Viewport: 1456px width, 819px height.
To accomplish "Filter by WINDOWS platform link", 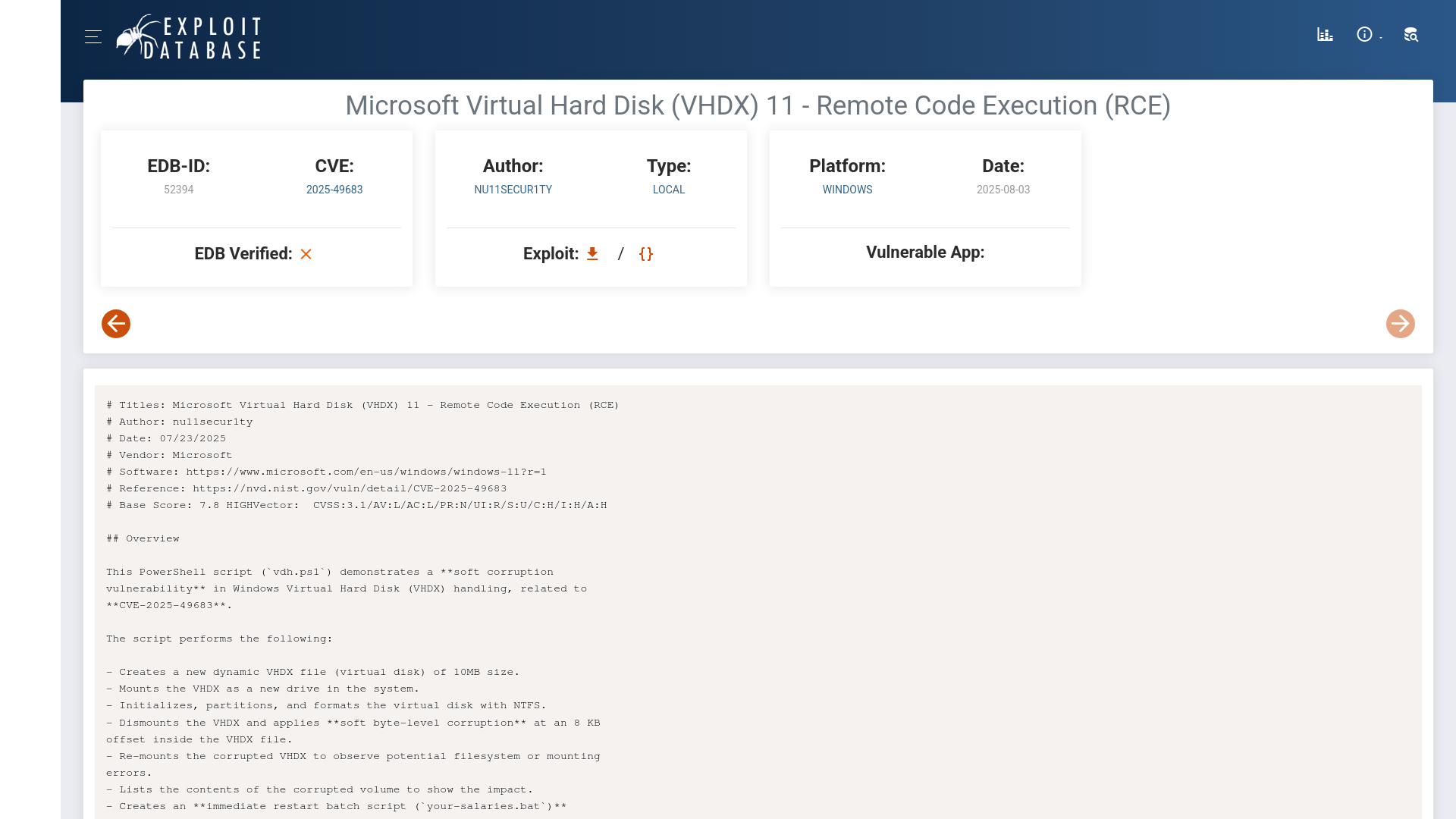I will 848,190.
